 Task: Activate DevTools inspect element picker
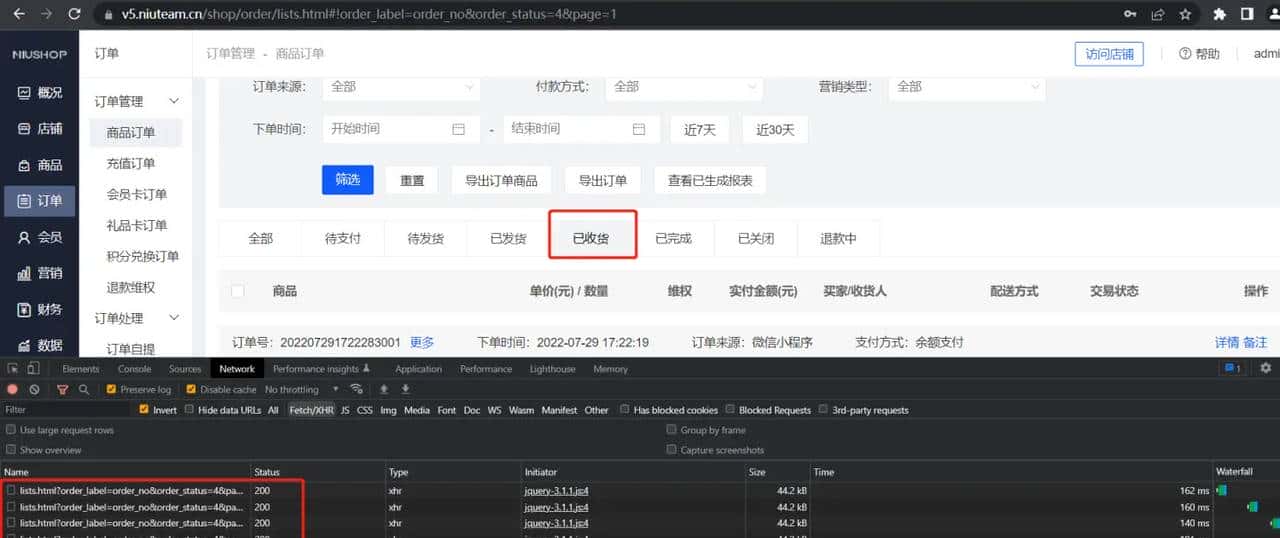point(13,369)
